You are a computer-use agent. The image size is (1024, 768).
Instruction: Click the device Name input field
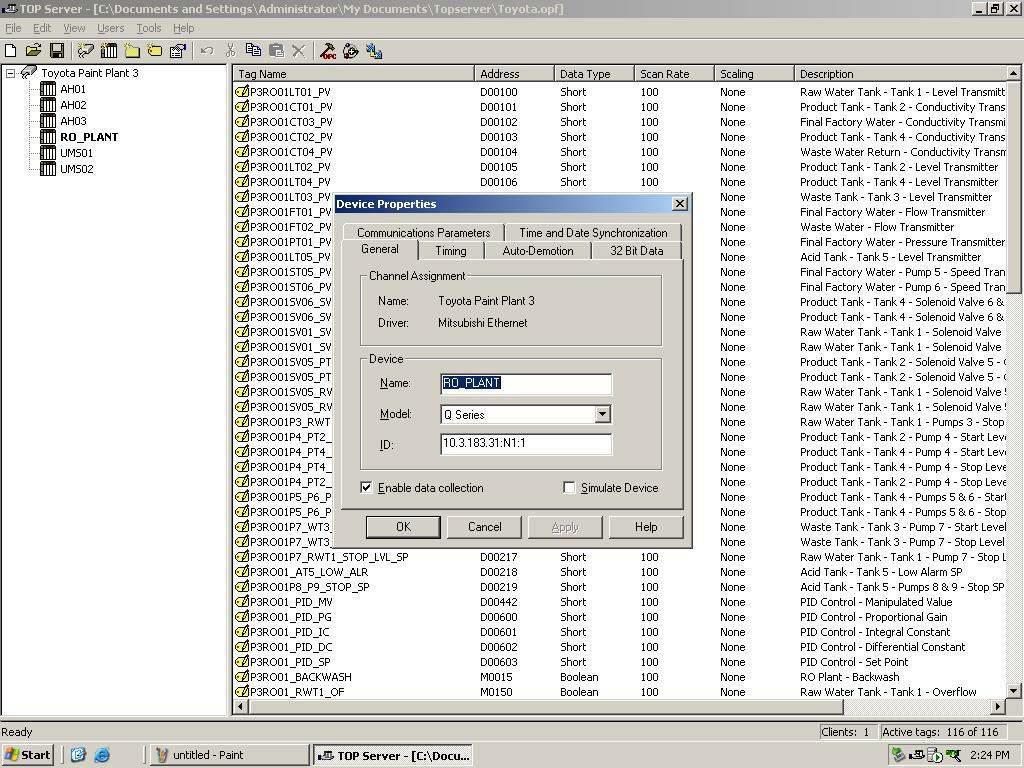click(x=526, y=383)
